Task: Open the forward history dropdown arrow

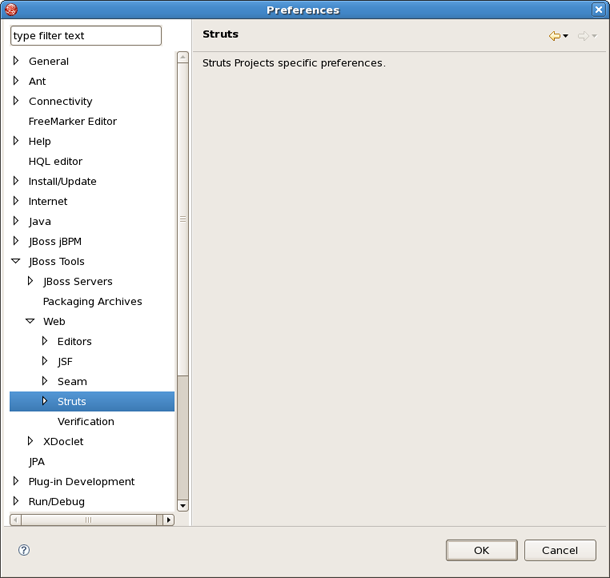Action: tap(594, 36)
